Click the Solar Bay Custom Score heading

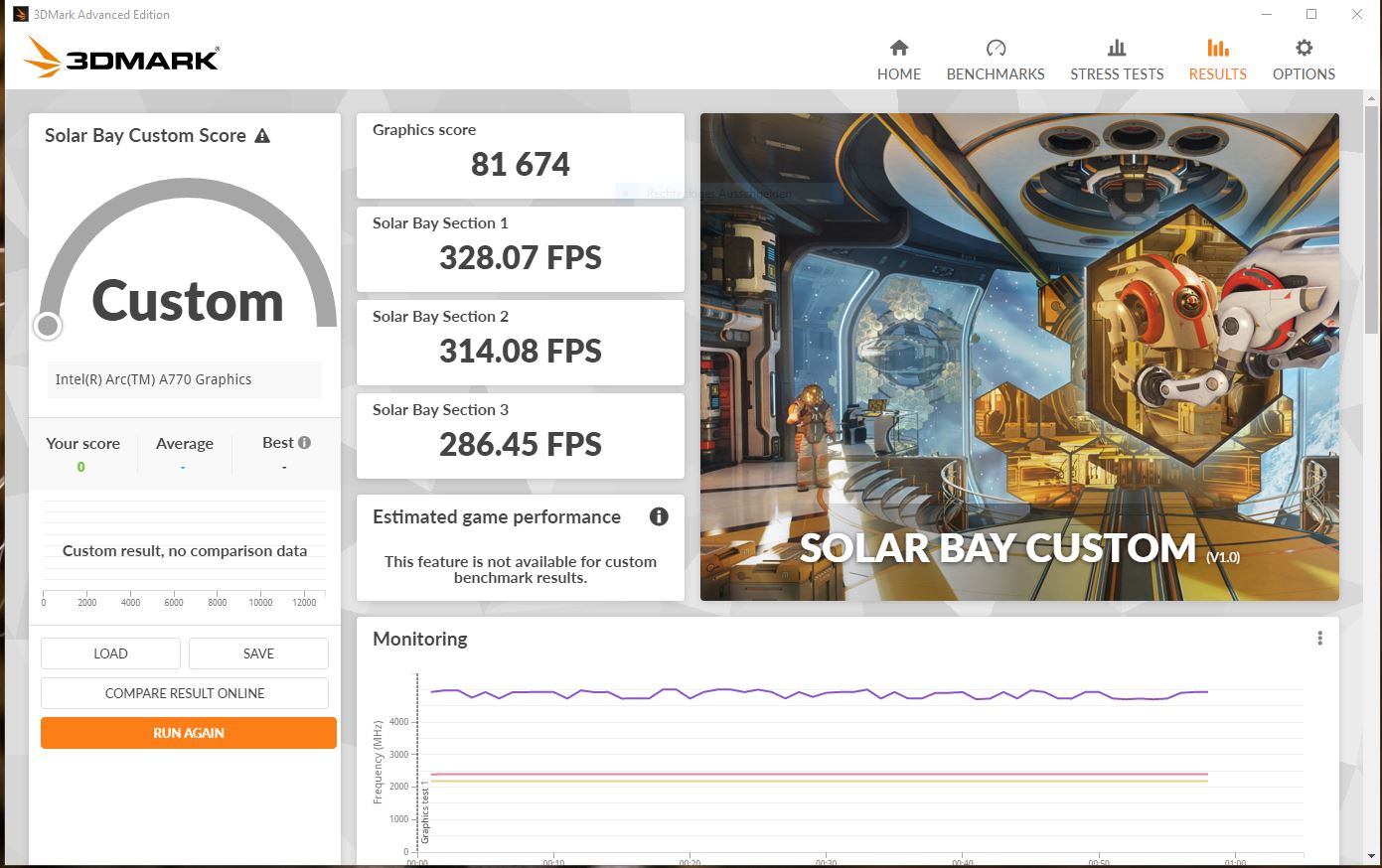[145, 136]
